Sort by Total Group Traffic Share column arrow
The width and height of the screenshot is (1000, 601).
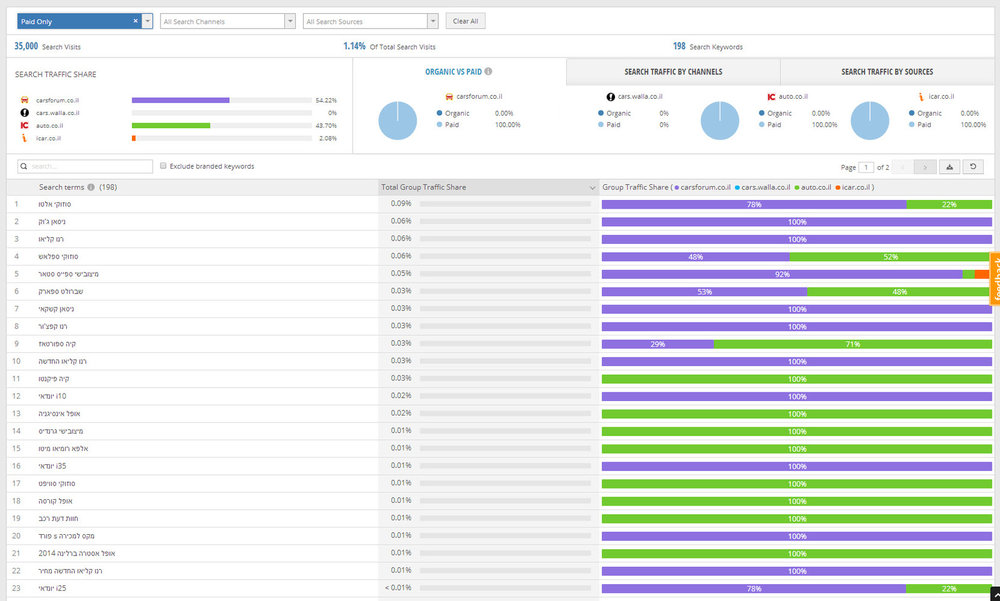(x=592, y=188)
